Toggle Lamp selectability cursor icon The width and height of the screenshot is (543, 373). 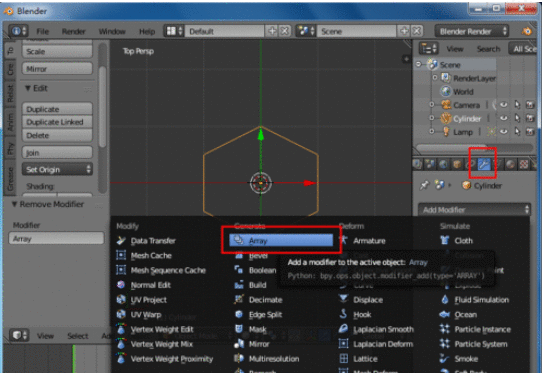click(x=517, y=132)
